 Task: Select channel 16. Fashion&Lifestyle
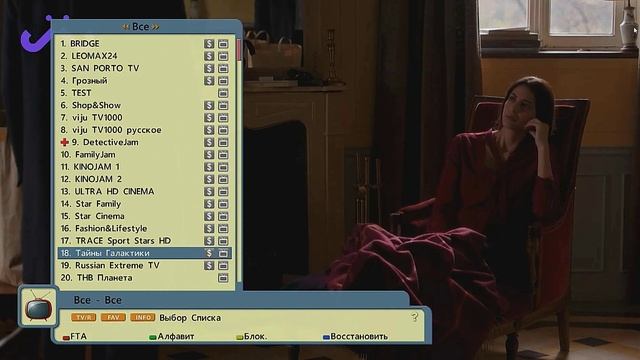click(144, 229)
